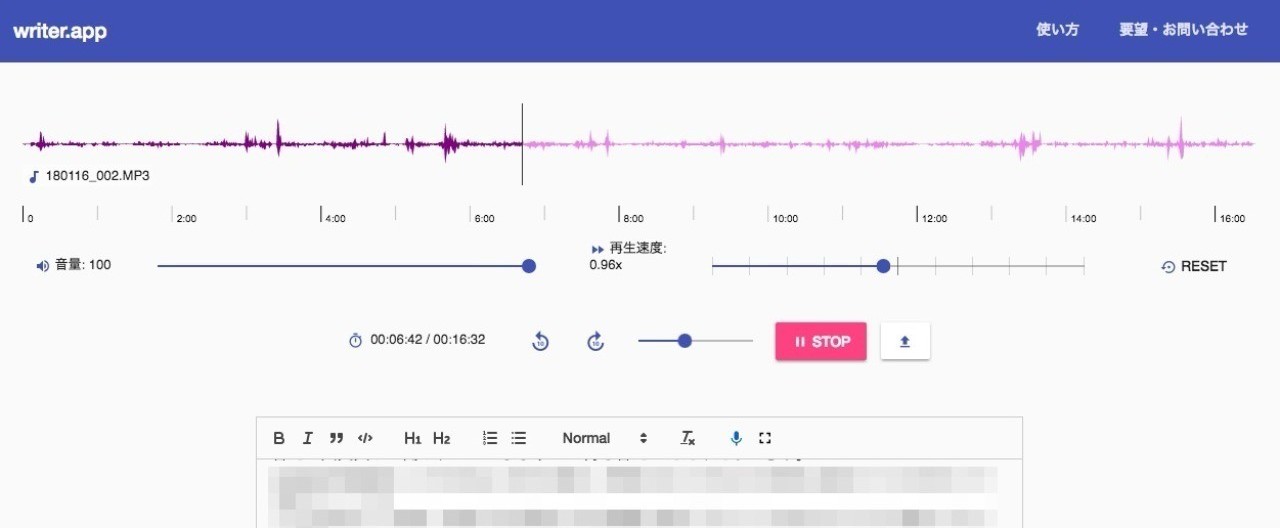Enter fullscreen editor mode
Viewport: 1280px width, 528px height.
pos(765,438)
